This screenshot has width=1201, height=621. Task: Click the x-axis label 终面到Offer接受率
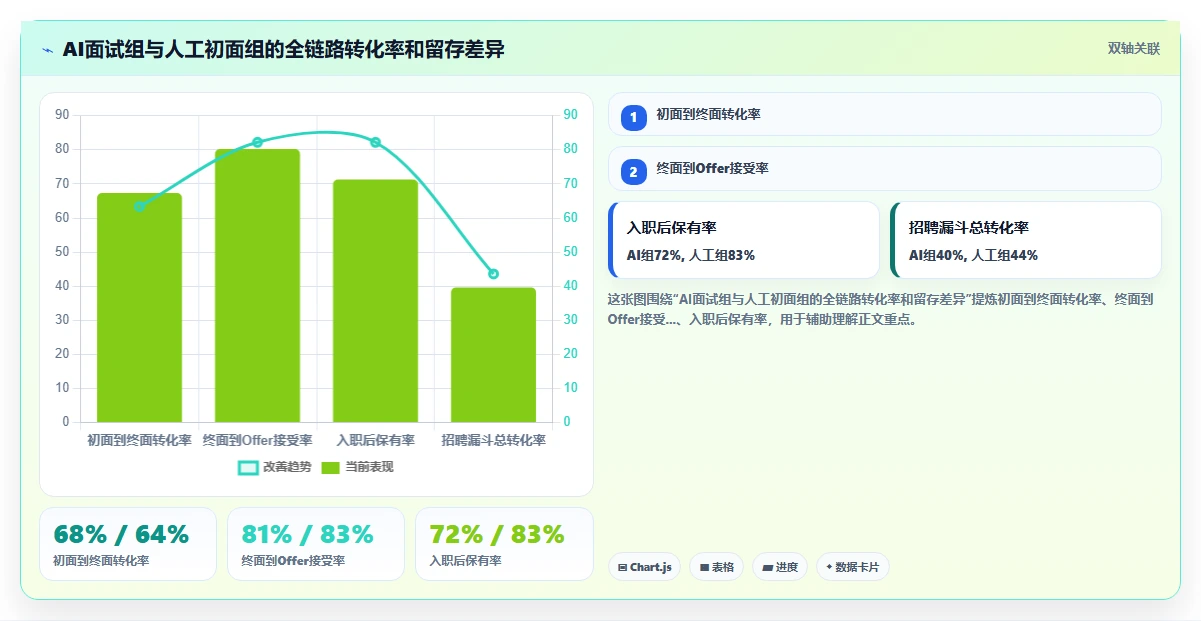pyautogui.click(x=257, y=440)
